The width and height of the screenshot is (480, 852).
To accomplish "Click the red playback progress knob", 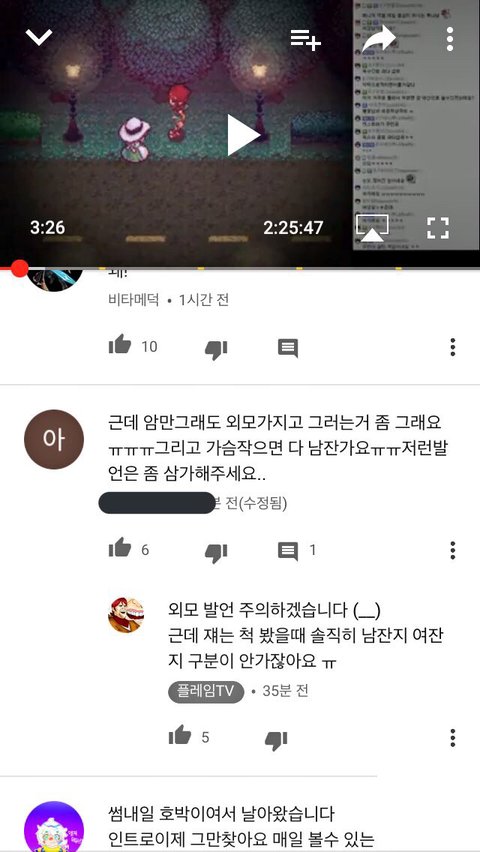I will point(20,268).
